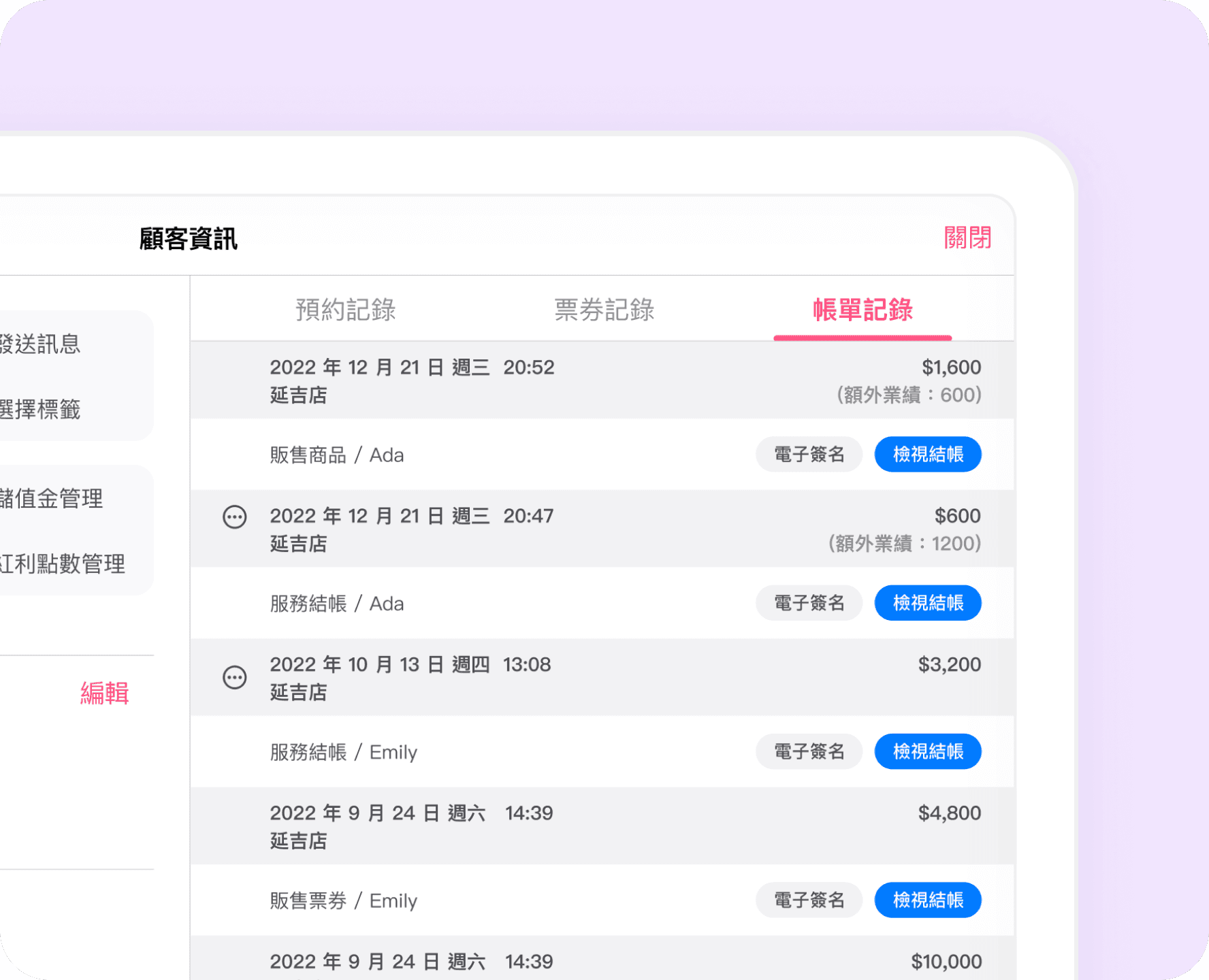The width and height of the screenshot is (1209, 980).
Task: Click 檢視結帳 for the 服務結帳 Ada record
Action: coord(927,603)
